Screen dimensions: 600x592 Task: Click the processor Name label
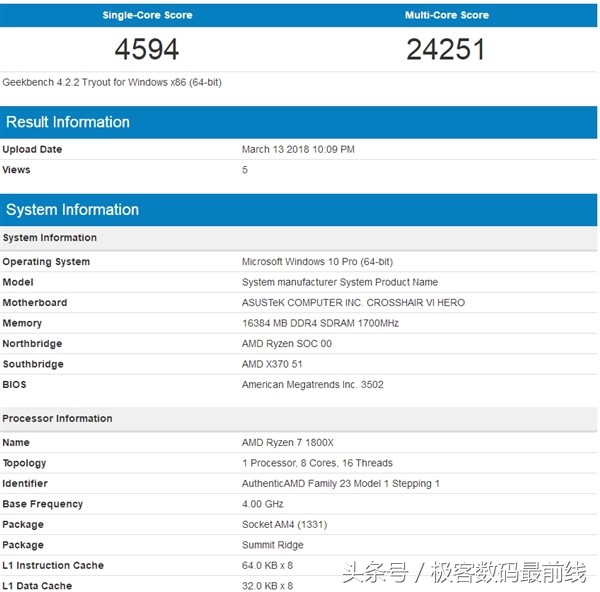point(16,443)
